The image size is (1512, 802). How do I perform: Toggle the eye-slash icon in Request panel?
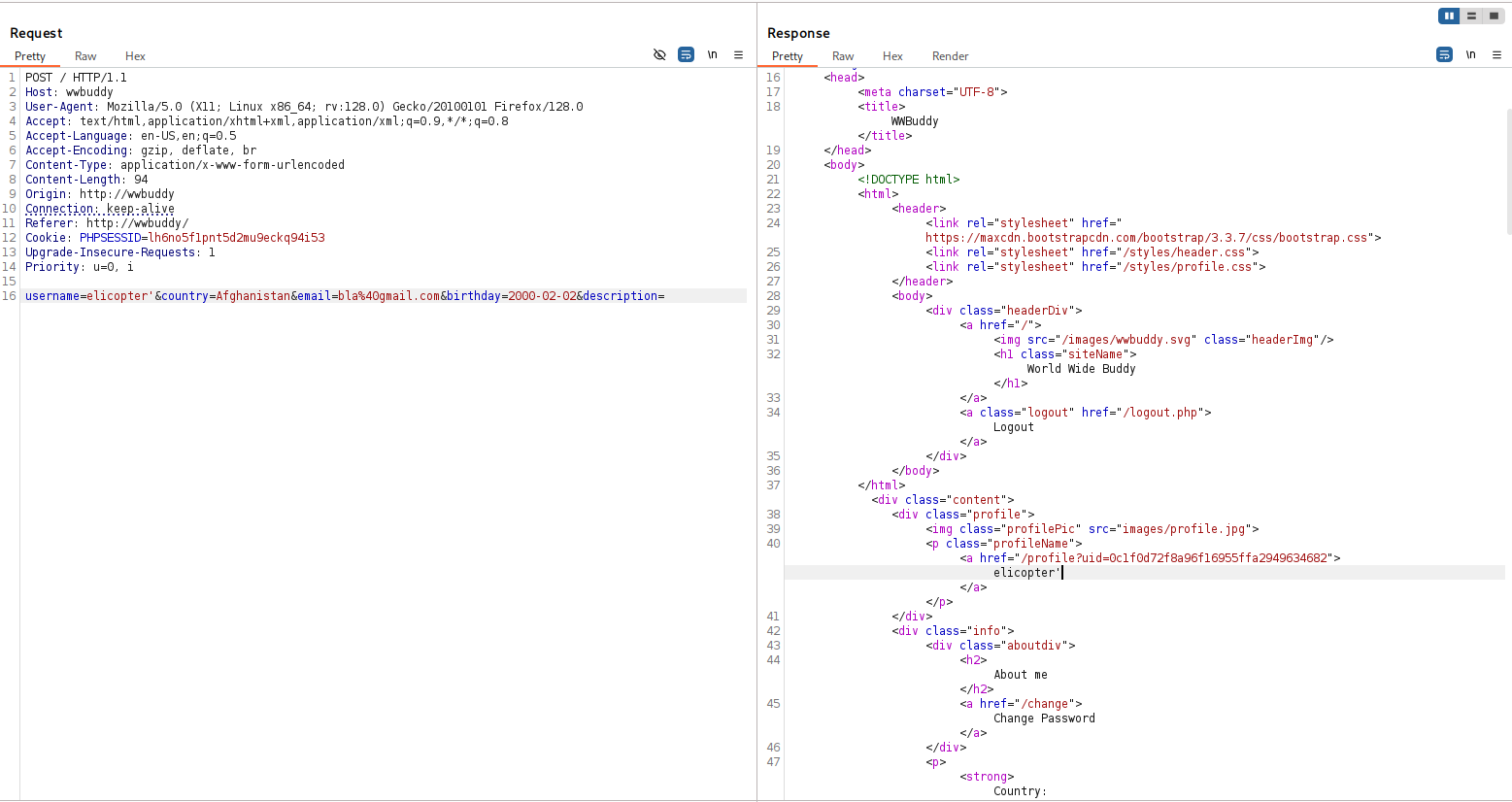659,55
